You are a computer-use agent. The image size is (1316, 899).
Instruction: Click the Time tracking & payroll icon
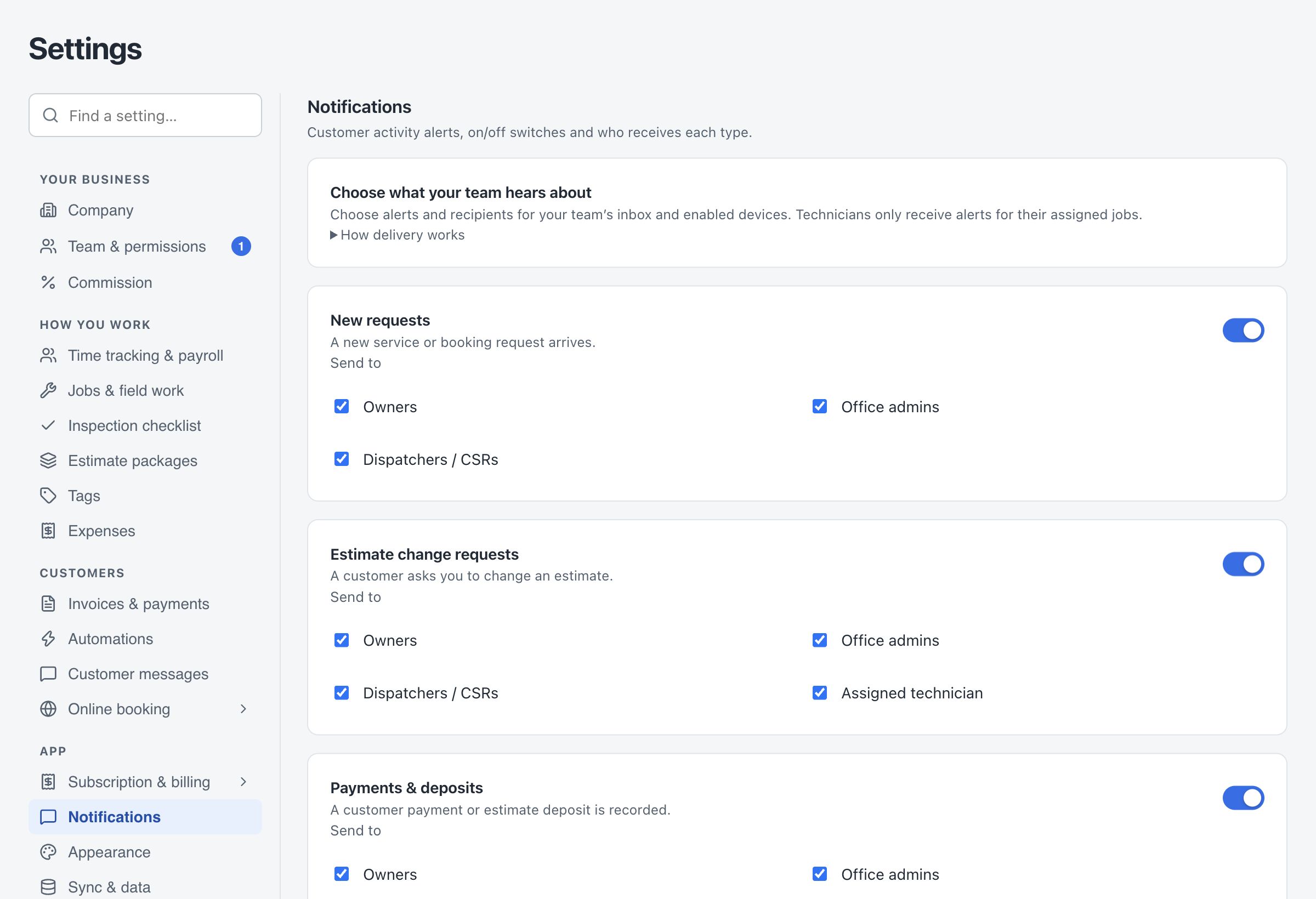tap(48, 356)
